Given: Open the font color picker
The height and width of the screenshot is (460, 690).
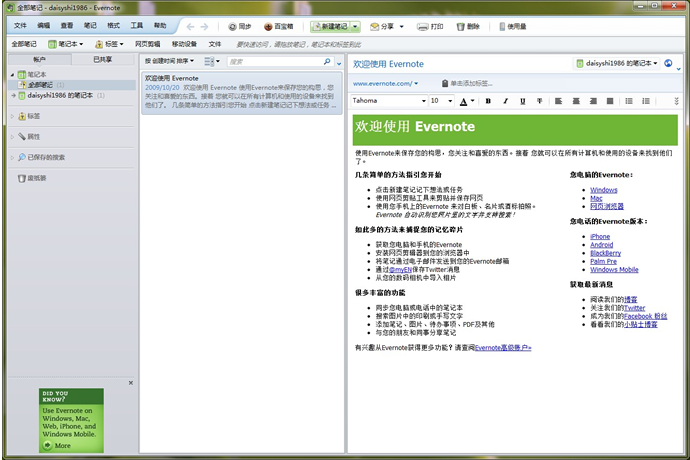Looking at the screenshot, I should pos(465,101).
